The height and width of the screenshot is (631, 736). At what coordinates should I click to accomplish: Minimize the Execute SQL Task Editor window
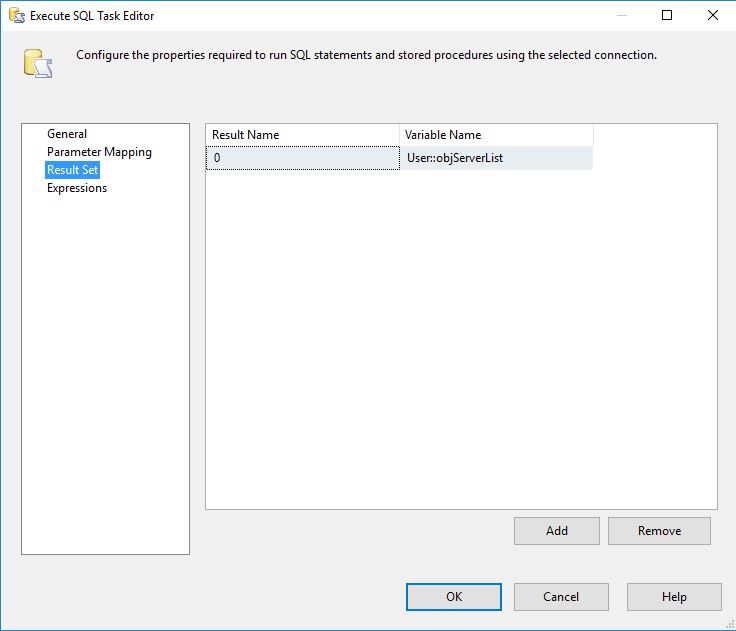pos(621,15)
